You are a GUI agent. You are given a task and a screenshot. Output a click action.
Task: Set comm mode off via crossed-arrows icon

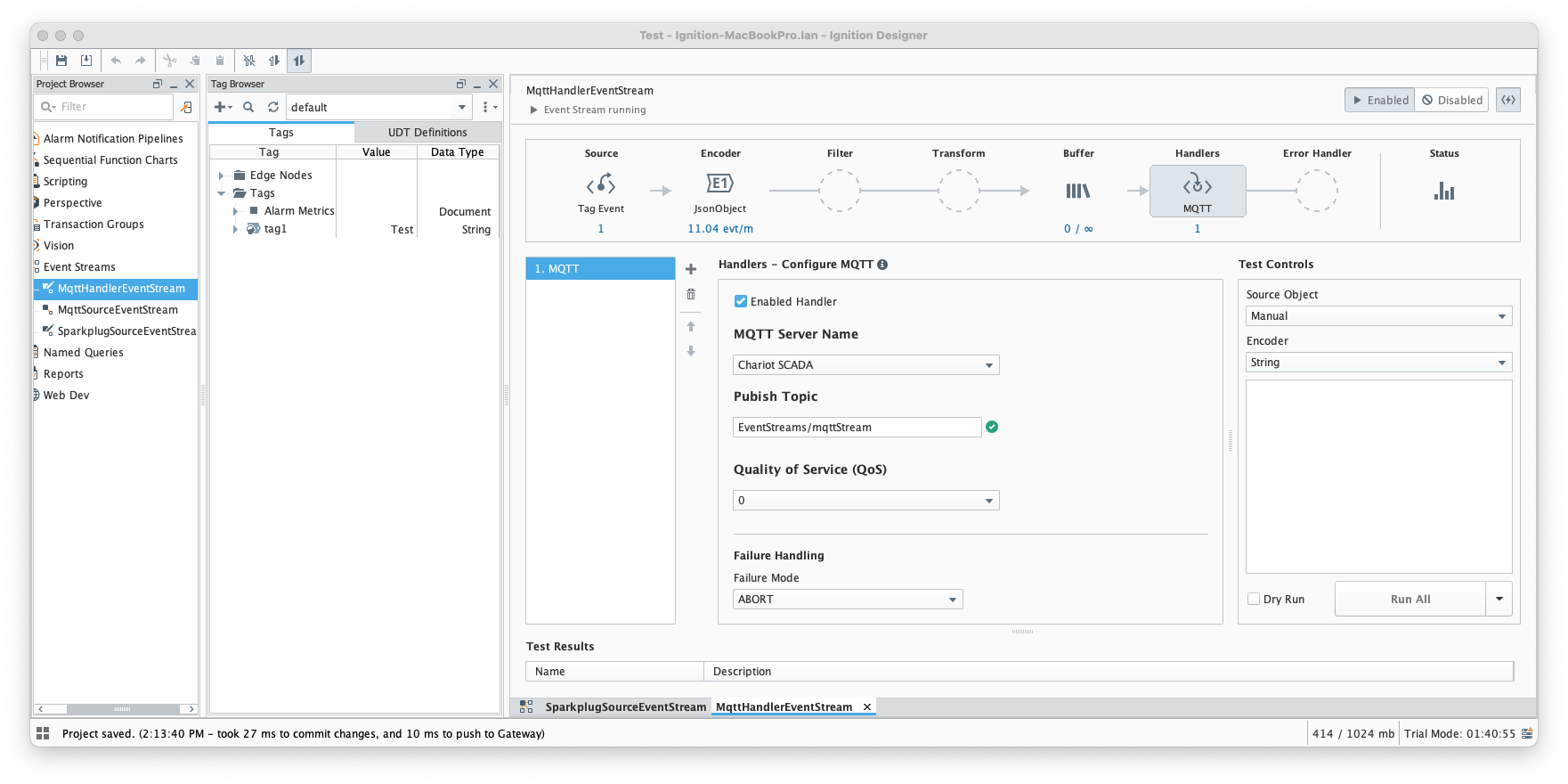coord(249,61)
